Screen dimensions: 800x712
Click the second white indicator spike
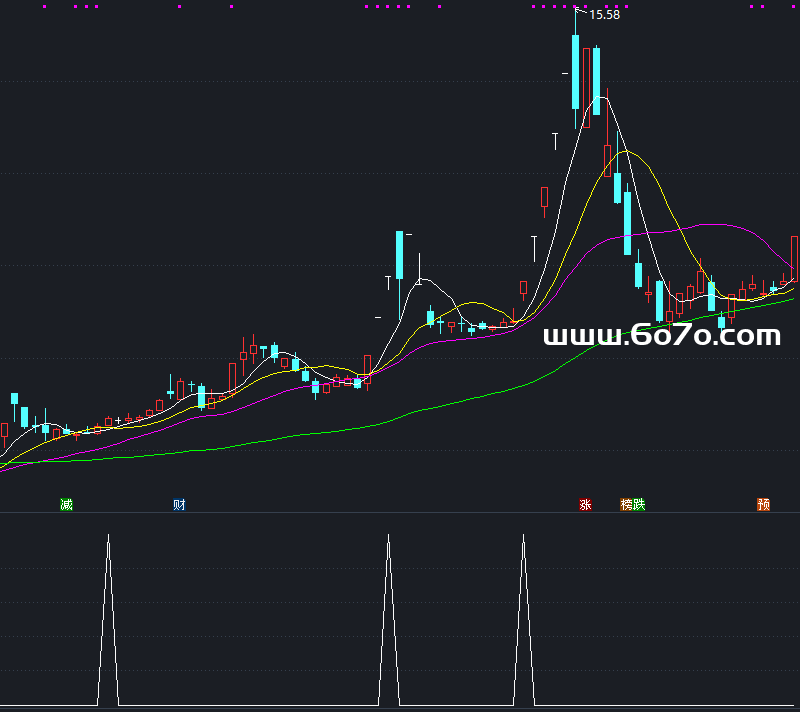pos(389,620)
